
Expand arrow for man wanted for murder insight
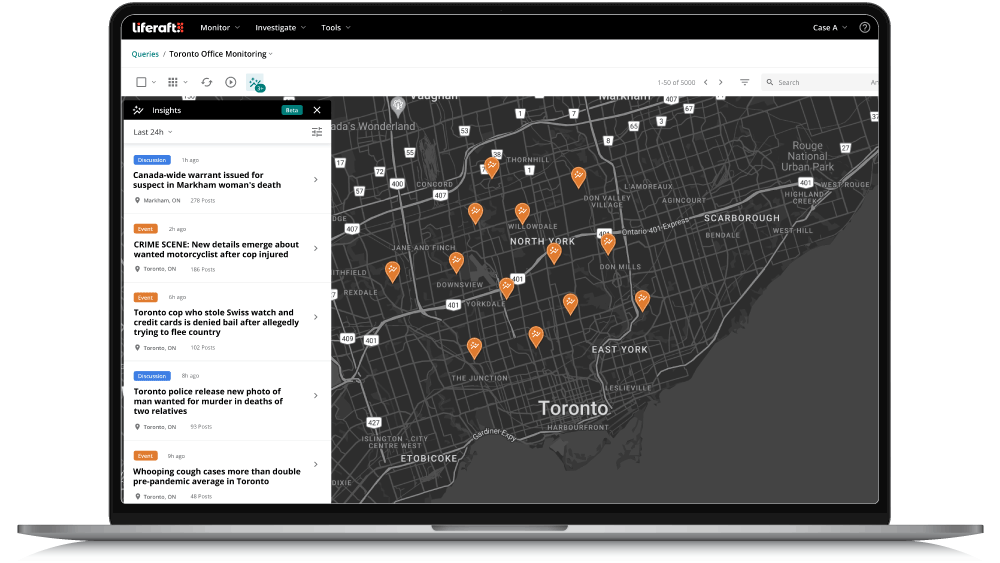(x=316, y=396)
